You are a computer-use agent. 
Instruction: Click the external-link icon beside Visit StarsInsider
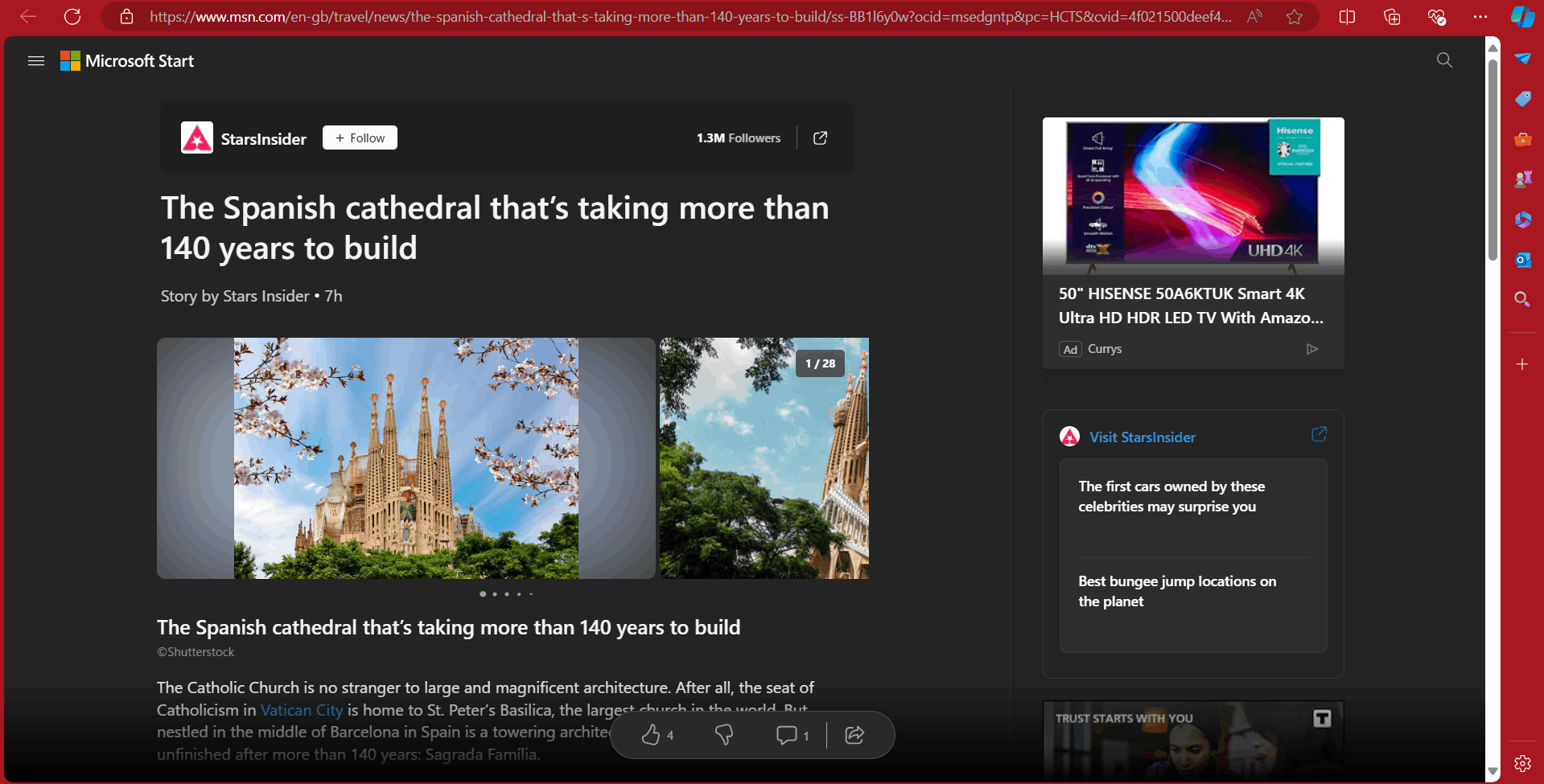[x=1320, y=434]
